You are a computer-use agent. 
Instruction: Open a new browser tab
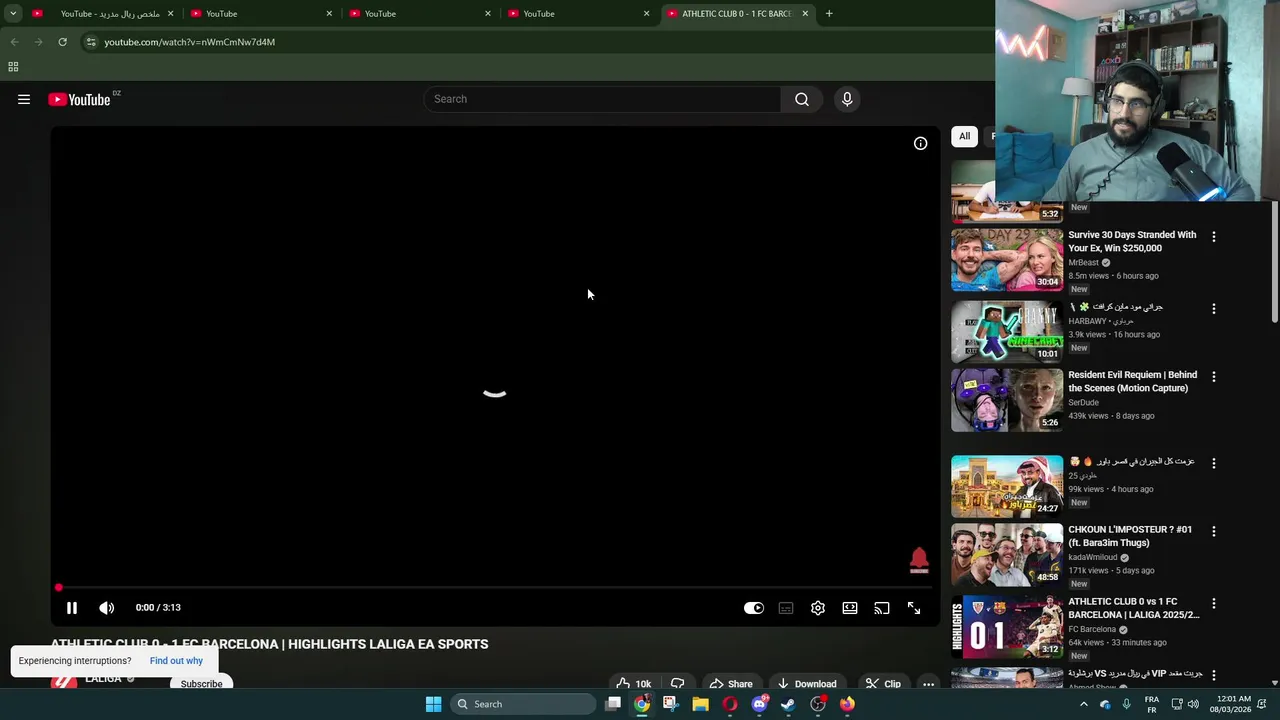829,14
